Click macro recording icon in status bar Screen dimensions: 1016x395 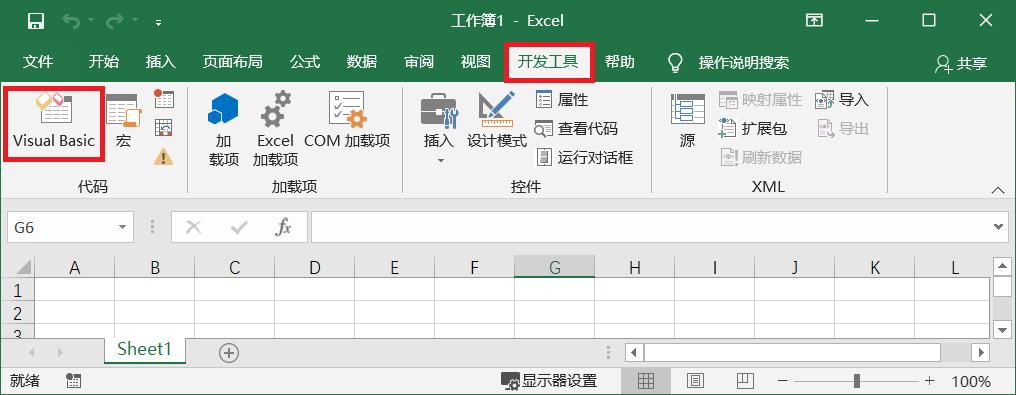[73, 381]
